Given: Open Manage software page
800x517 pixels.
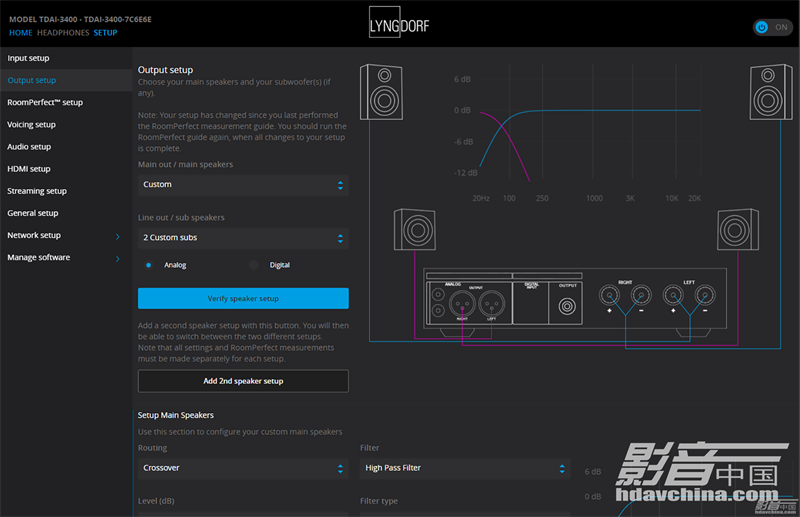Looking at the screenshot, I should coord(38,257).
